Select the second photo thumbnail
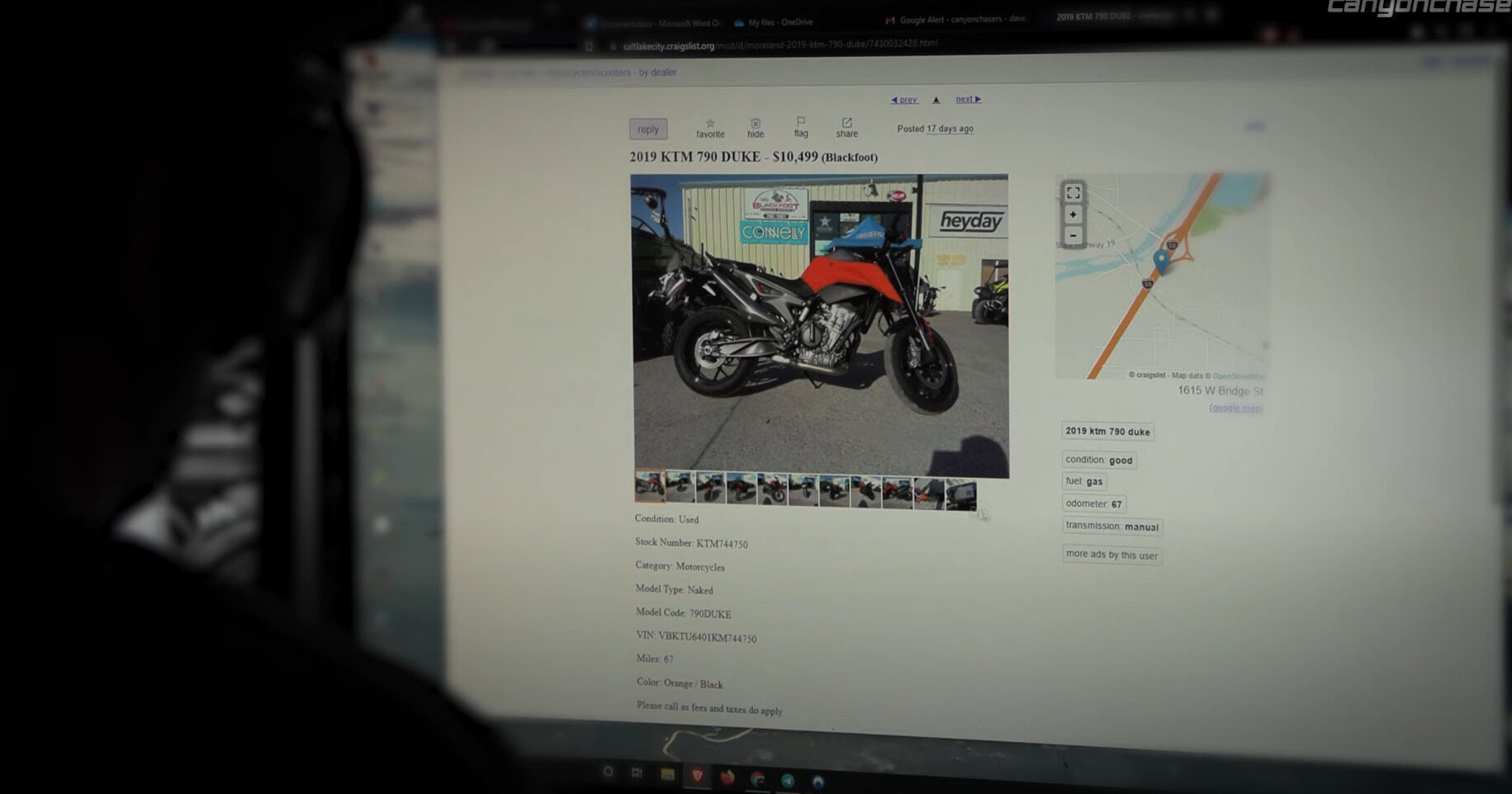 coord(680,487)
